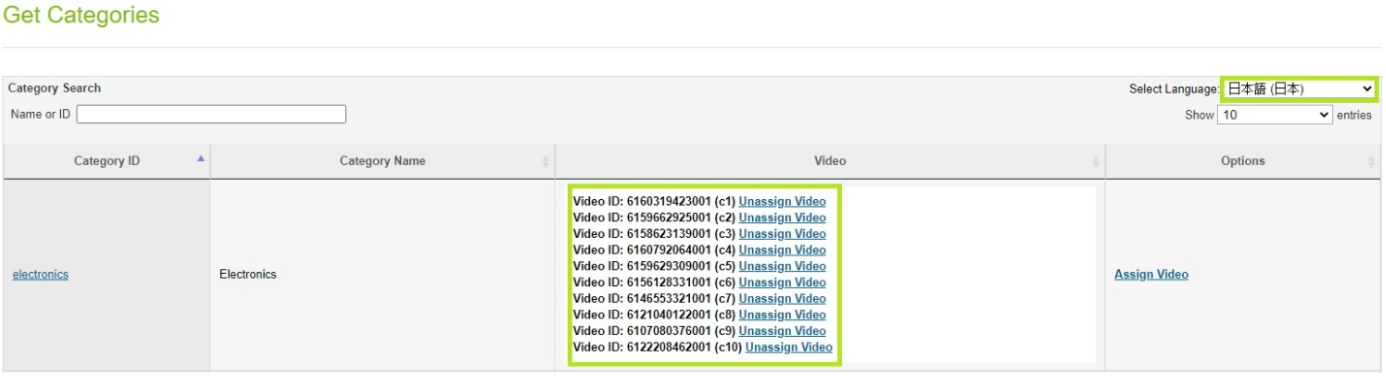Screen dimensions: 1386x380
Task: Unassign video 6160792064001 (c4)
Action: click(782, 250)
